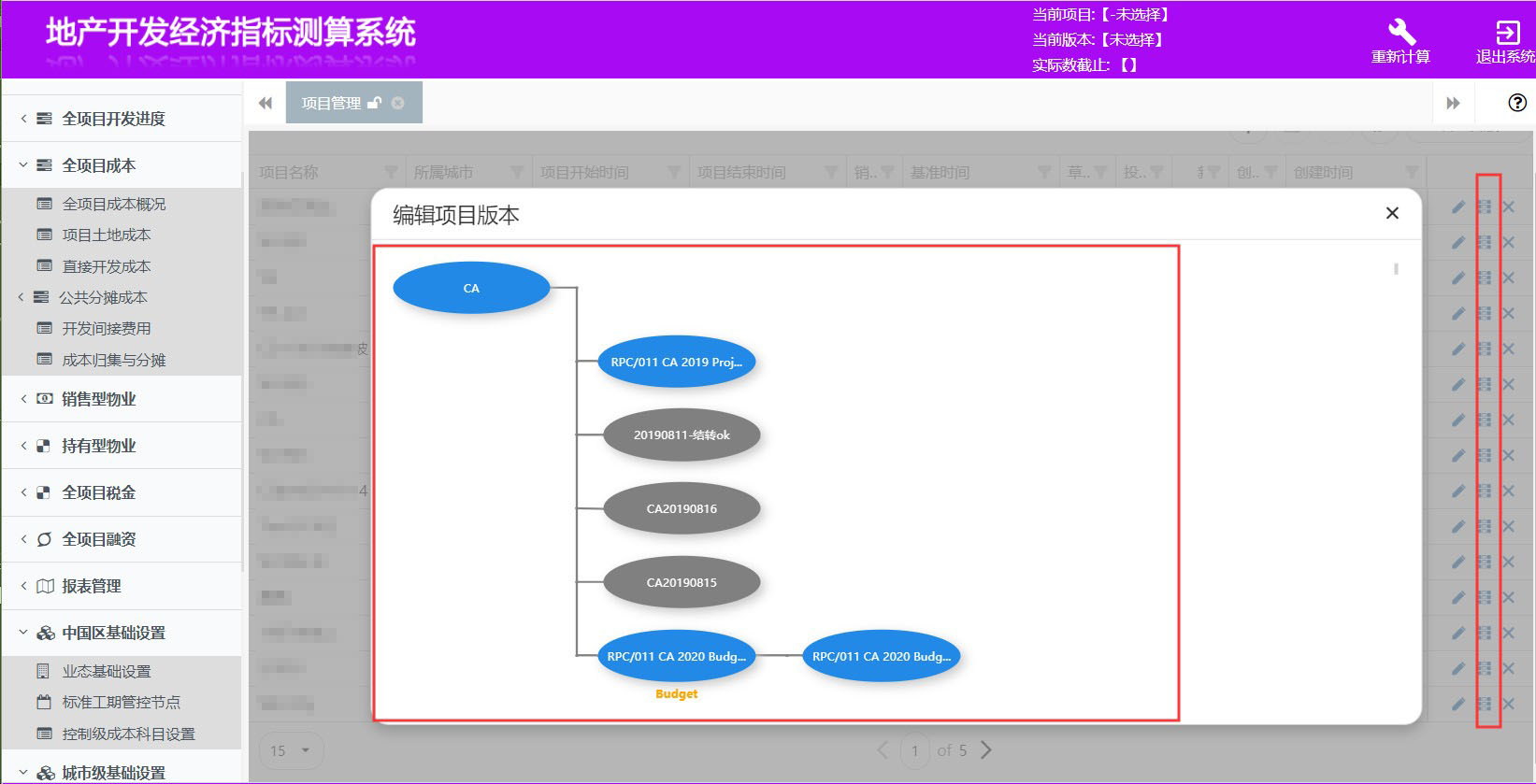Click the wrench icon to recalculate
This screenshot has height=784, width=1536.
tap(1400, 33)
